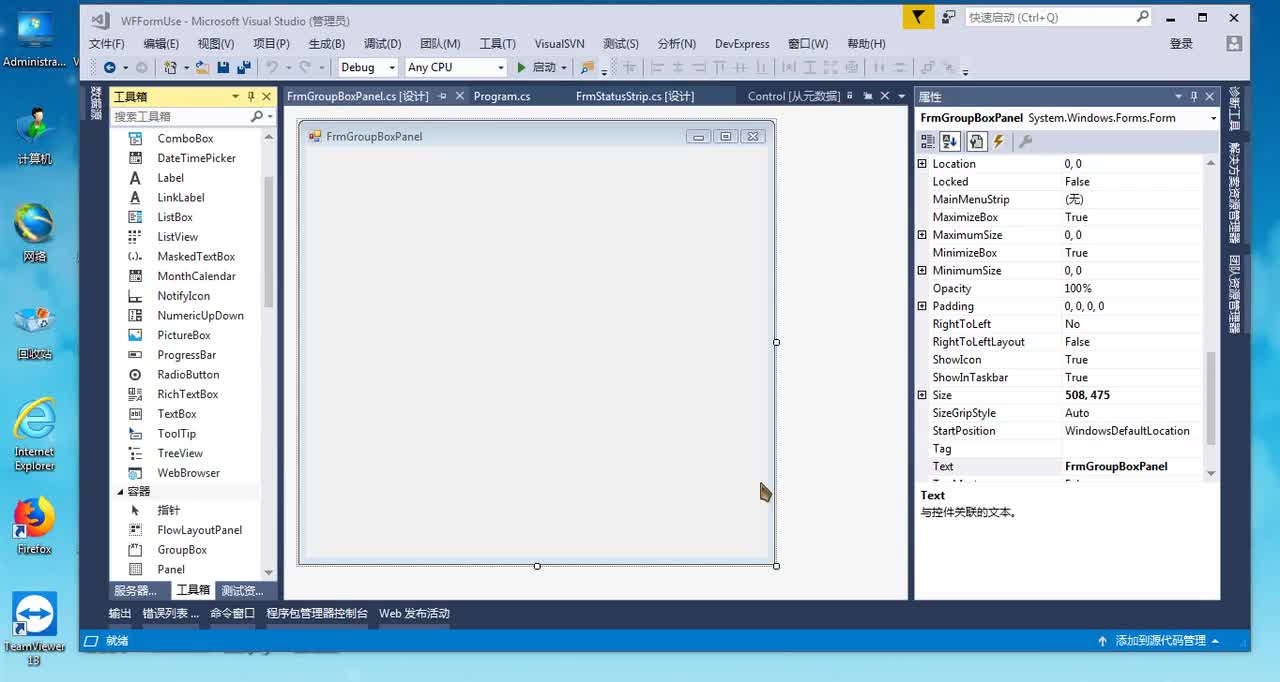Expand the Padding property

tap(922, 306)
